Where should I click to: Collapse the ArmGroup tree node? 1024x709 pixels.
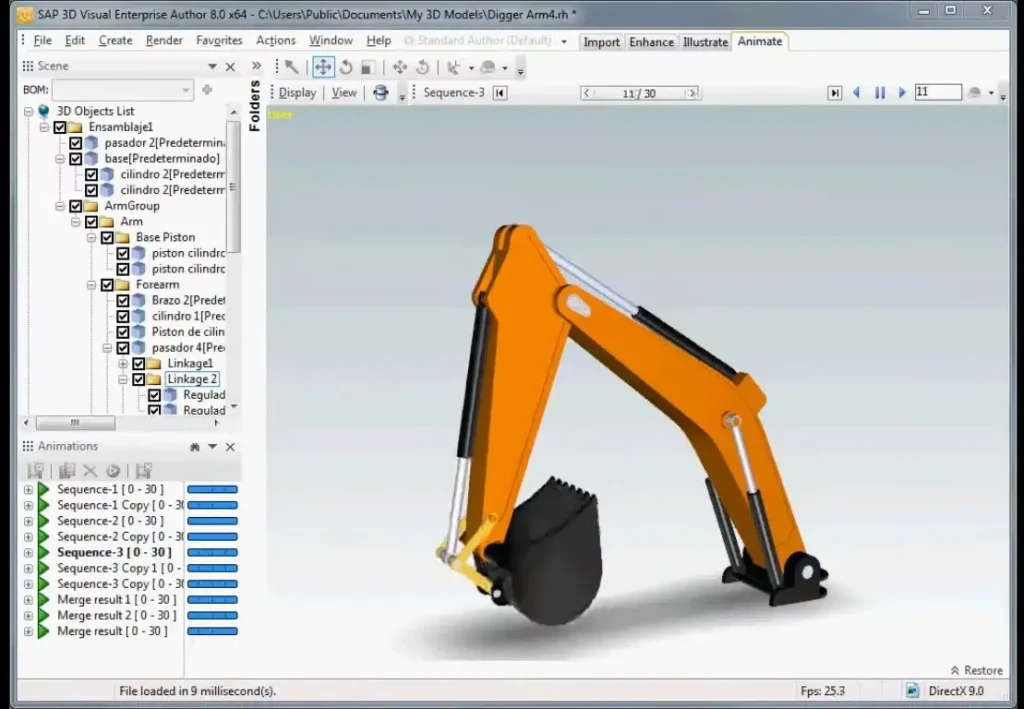(59, 206)
